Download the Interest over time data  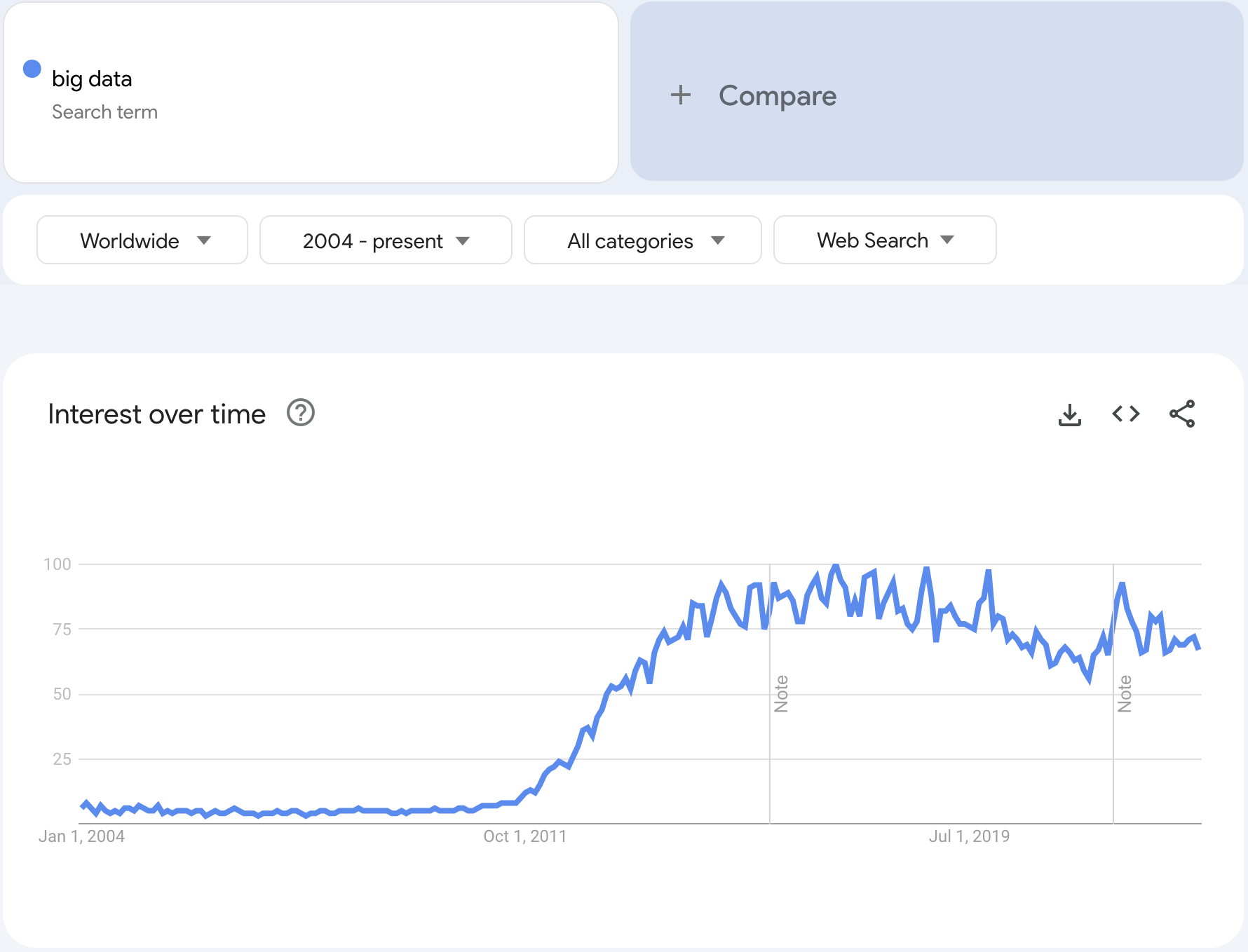pos(1069,414)
